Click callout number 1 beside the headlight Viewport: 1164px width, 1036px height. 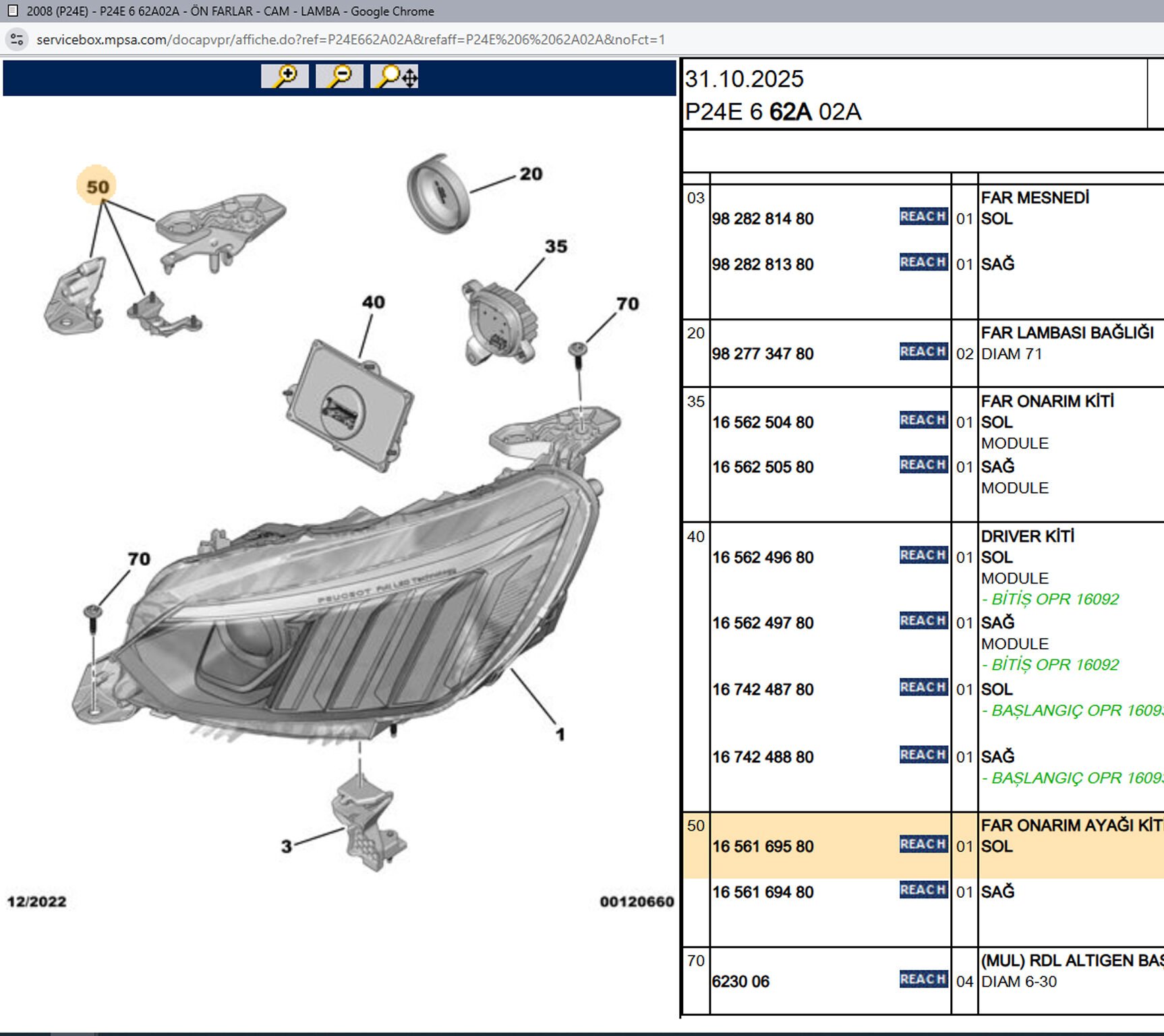[560, 735]
